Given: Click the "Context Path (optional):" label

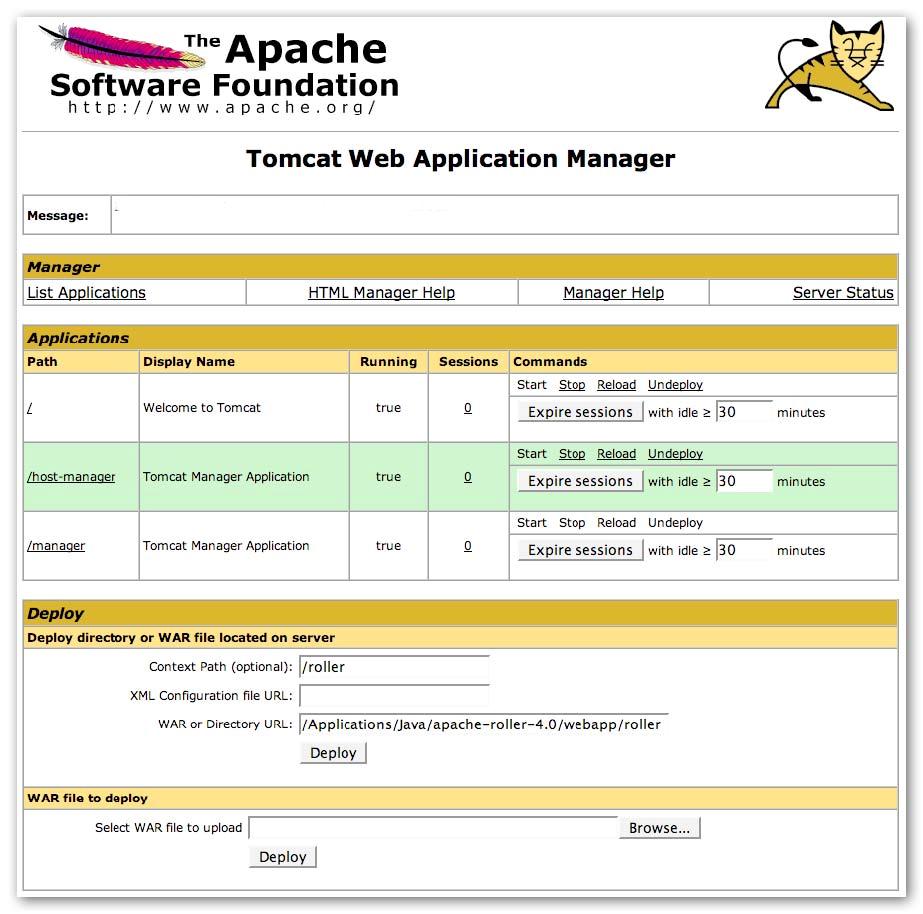Looking at the screenshot, I should click(x=221, y=667).
